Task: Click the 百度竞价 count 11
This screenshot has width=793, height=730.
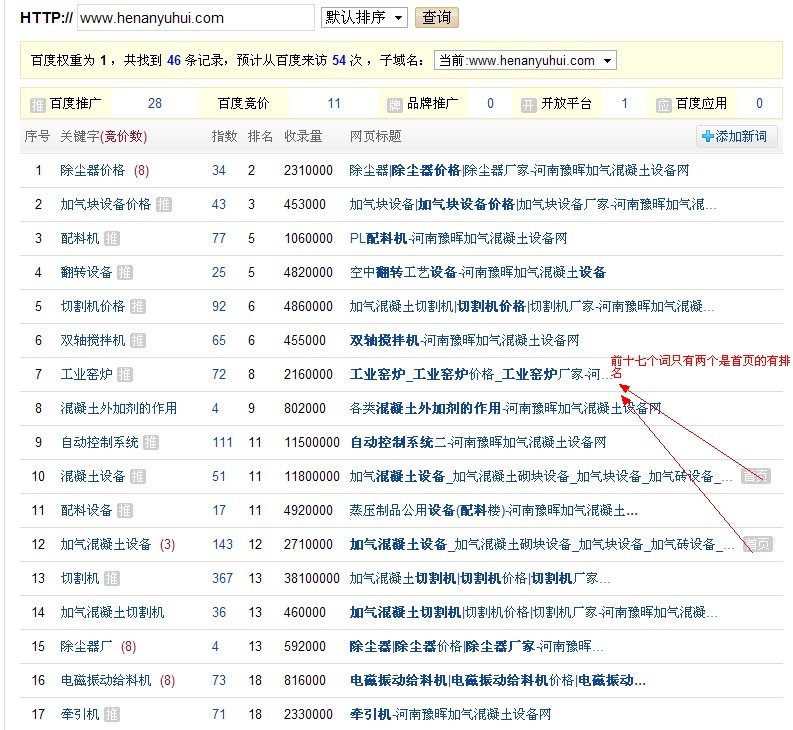Action: (334, 104)
